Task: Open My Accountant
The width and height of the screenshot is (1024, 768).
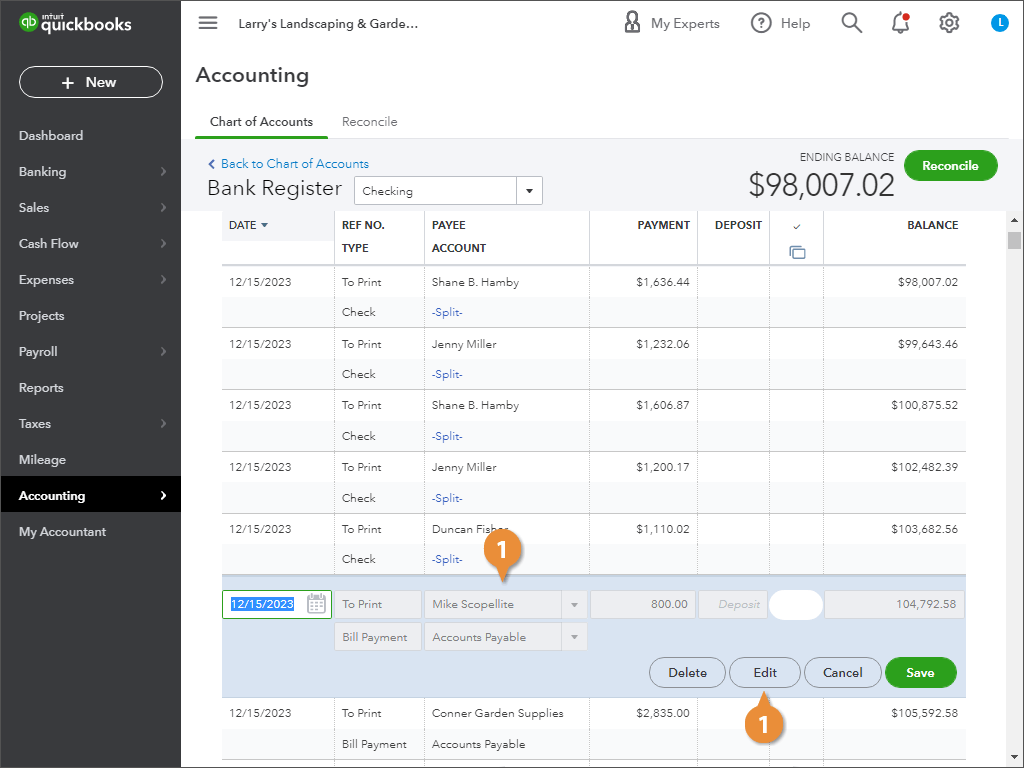Action: [62, 532]
